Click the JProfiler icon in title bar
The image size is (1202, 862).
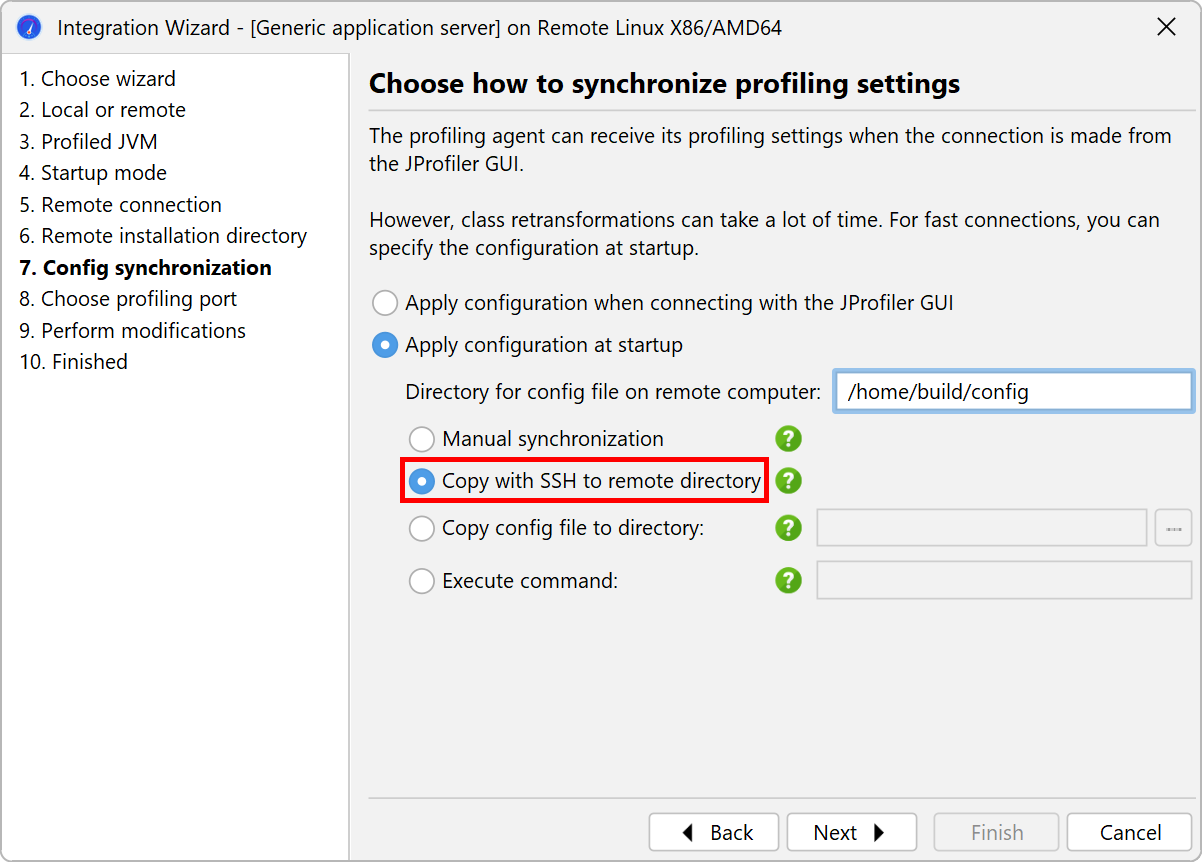[30, 27]
